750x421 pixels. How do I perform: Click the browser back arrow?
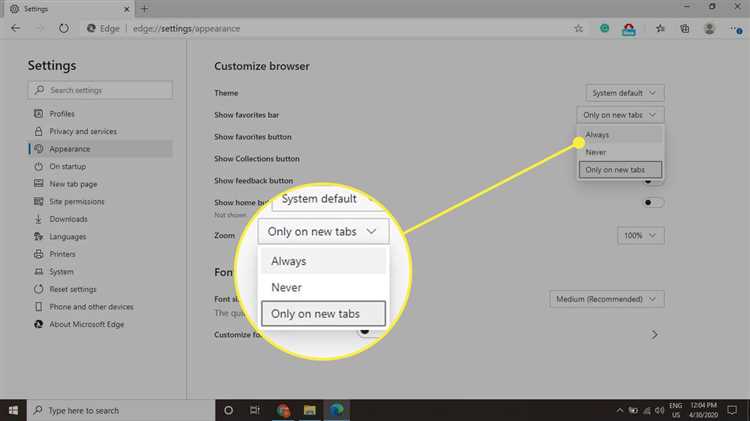15,29
